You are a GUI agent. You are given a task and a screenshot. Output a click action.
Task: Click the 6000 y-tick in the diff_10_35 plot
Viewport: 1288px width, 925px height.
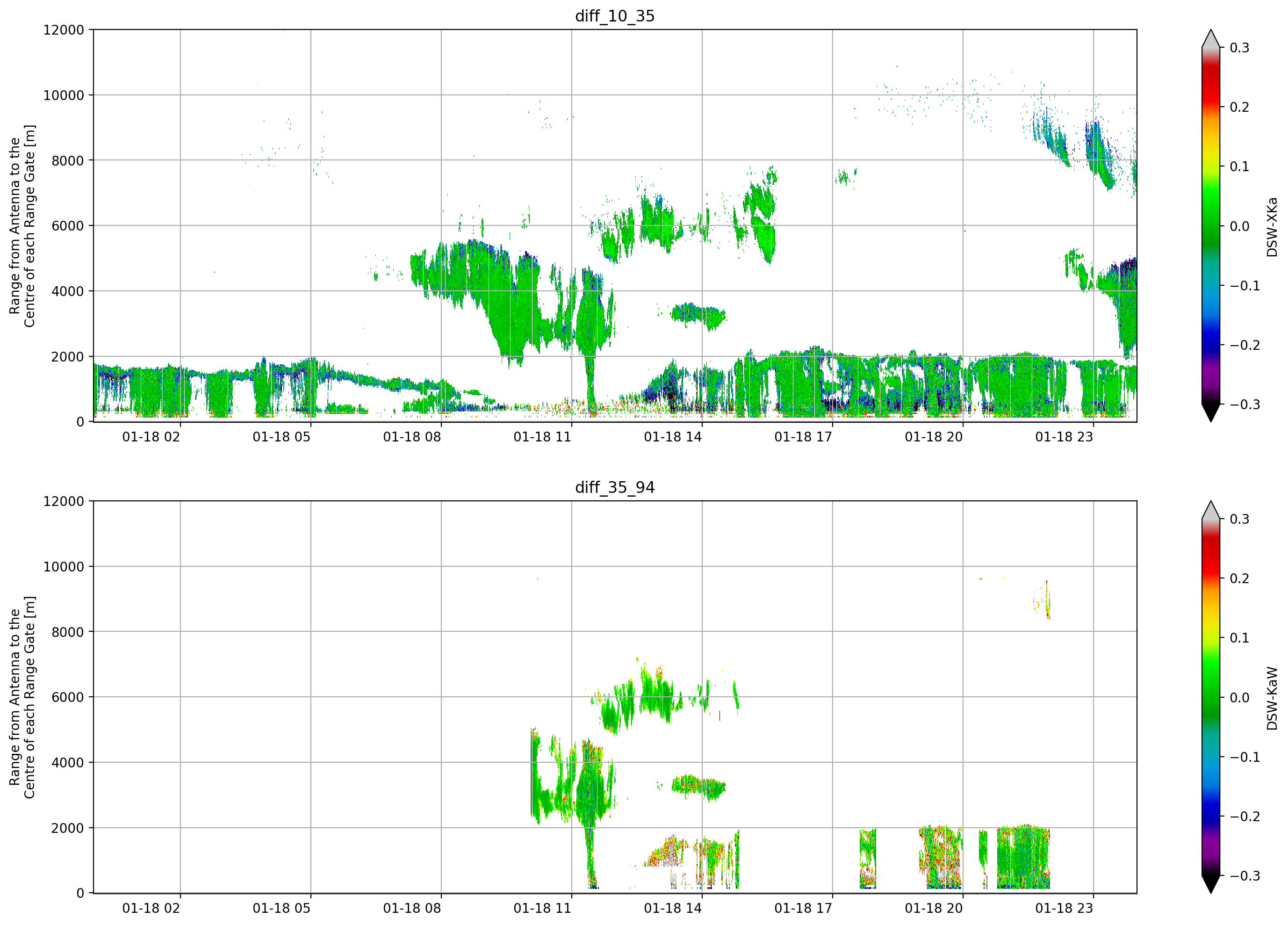tap(68, 225)
